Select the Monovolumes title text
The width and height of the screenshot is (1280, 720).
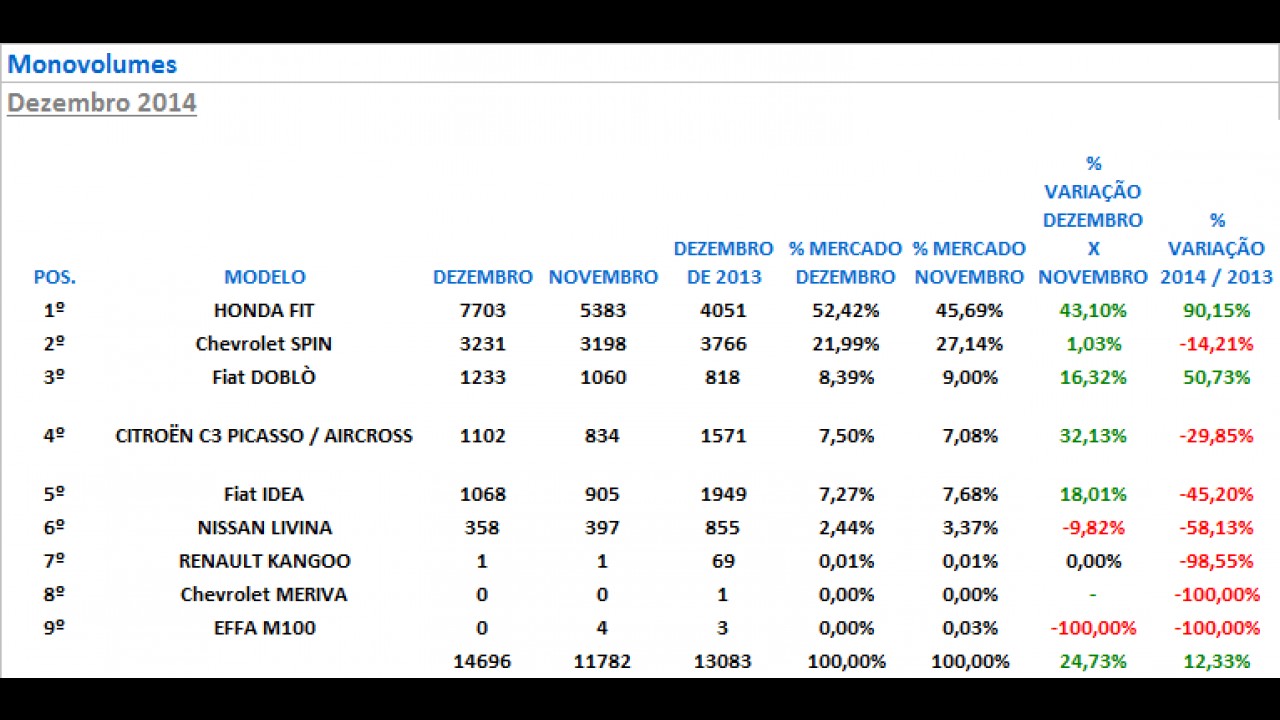pyautogui.click(x=92, y=65)
